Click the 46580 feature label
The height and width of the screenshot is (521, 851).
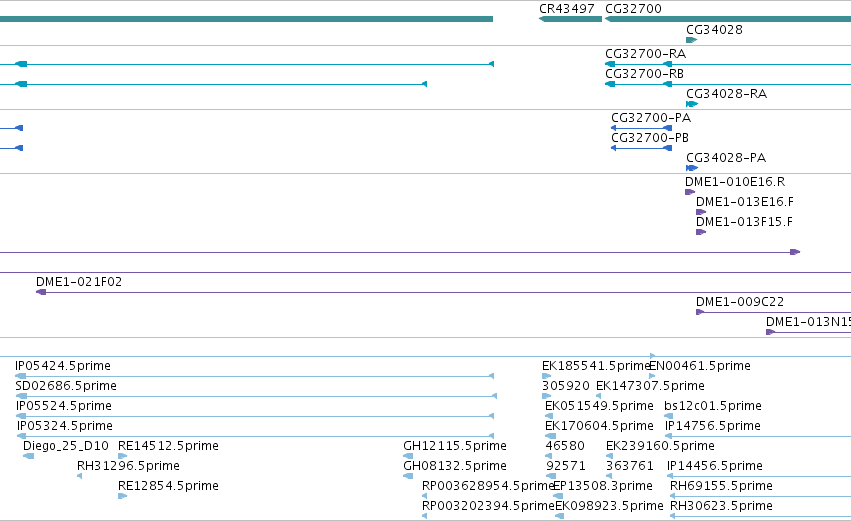[565, 446]
